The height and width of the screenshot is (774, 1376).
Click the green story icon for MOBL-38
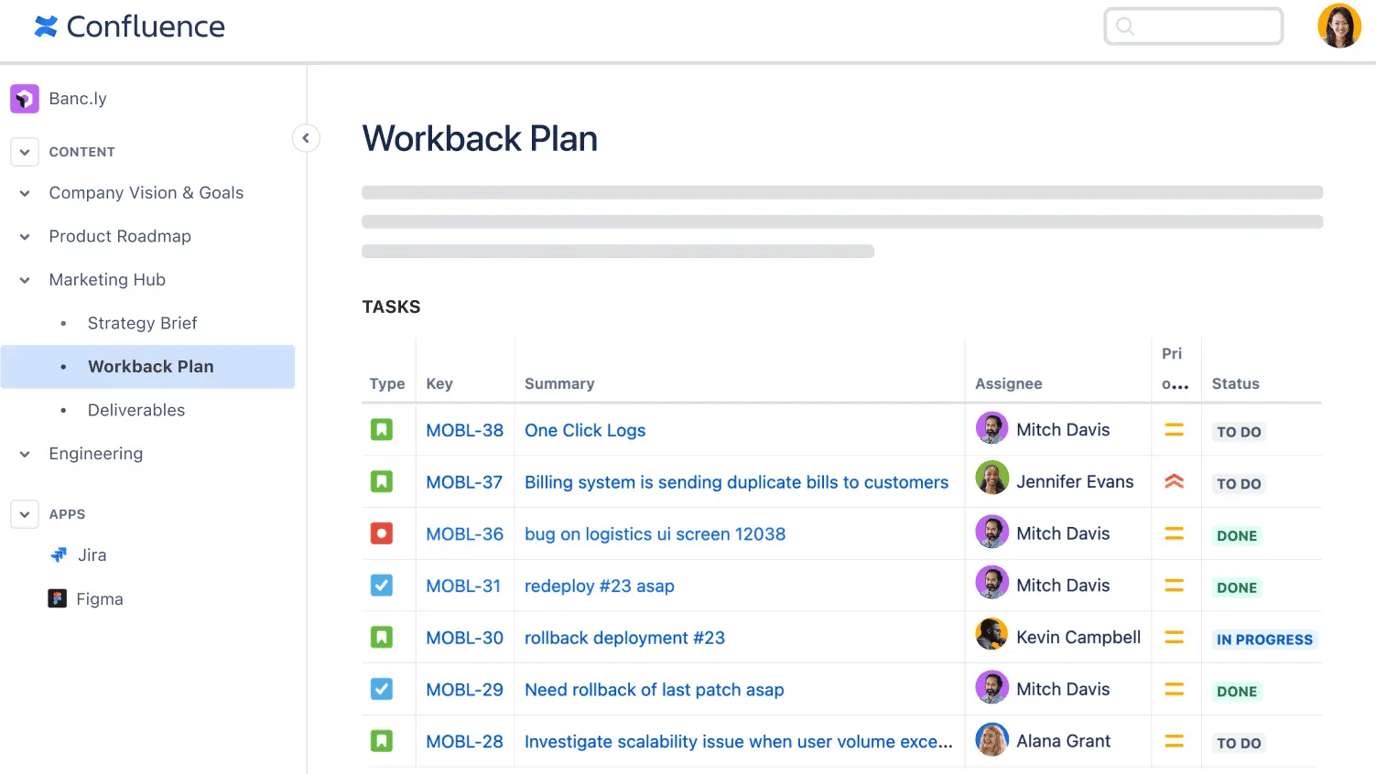point(381,430)
